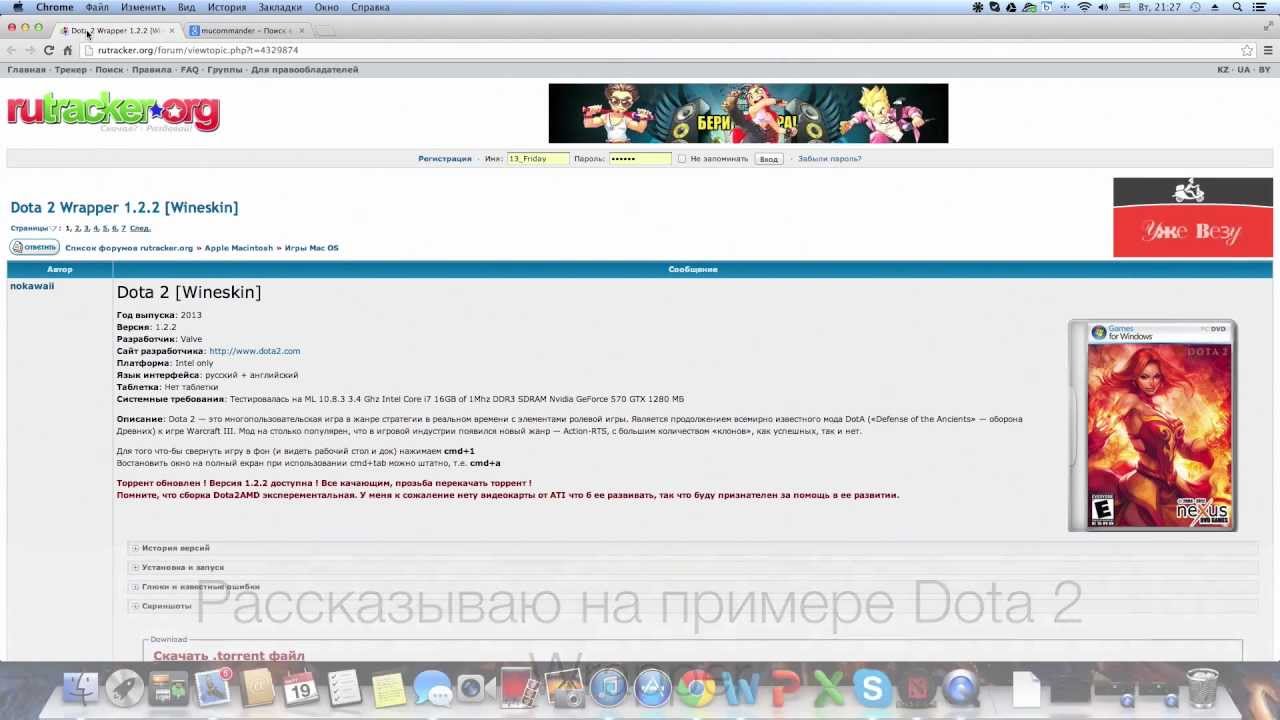Open Spotlight search in menu bar

tap(1239, 7)
